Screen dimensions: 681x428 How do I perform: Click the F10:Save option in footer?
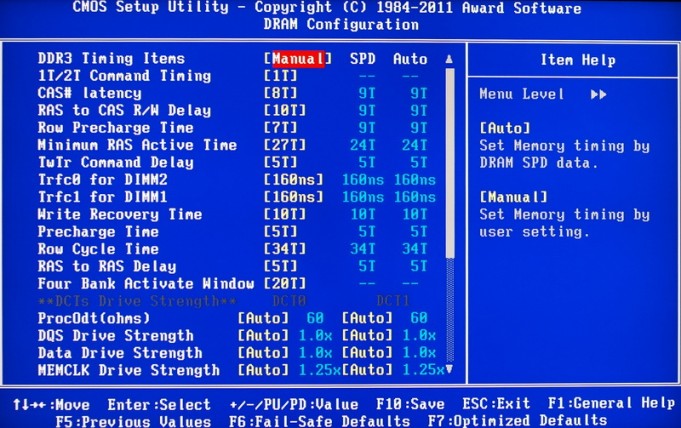(411, 404)
